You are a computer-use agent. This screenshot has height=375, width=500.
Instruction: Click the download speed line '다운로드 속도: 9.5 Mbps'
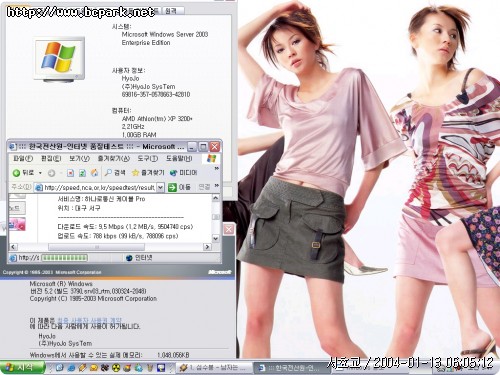pyautogui.click(x=125, y=227)
